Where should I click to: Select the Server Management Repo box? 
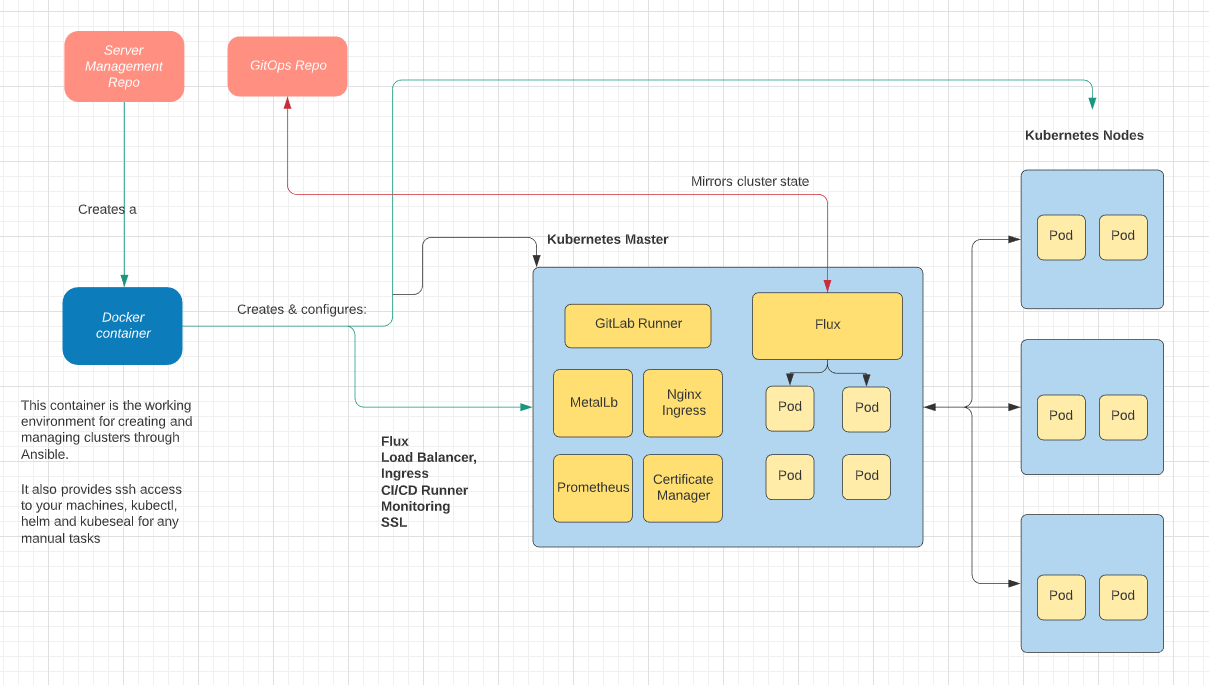124,66
